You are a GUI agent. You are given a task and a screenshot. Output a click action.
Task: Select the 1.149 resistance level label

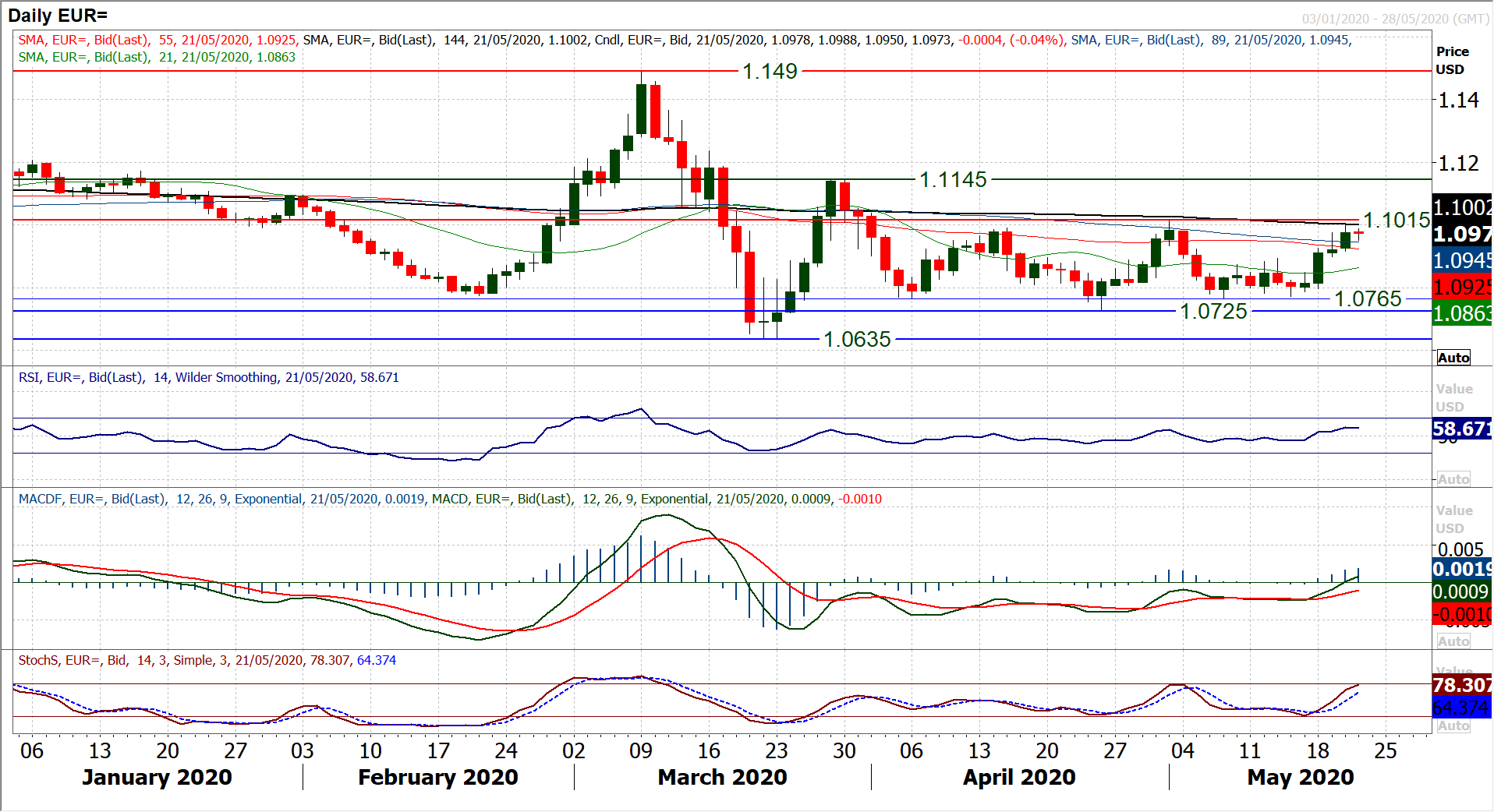(x=770, y=72)
